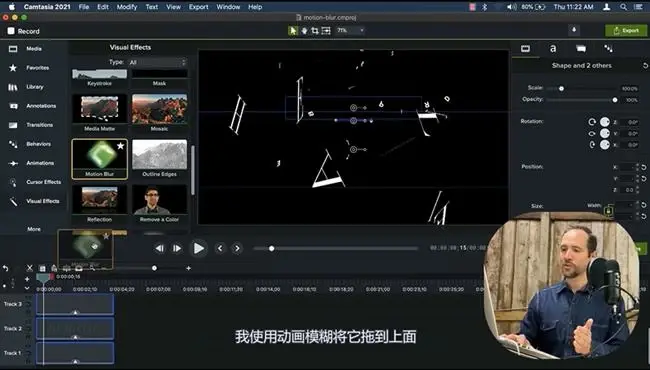The image size is (650, 370).
Task: Open the Text properties 'a' tab
Action: click(x=553, y=48)
